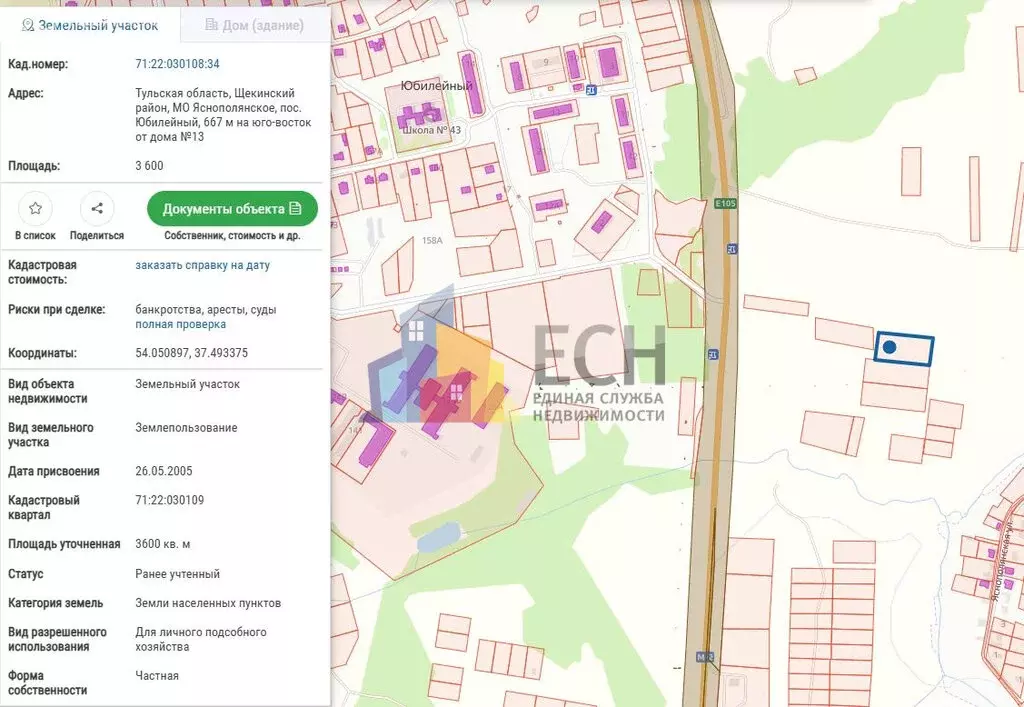
Task: Click the blue pond on the map
Action: click(437, 538)
